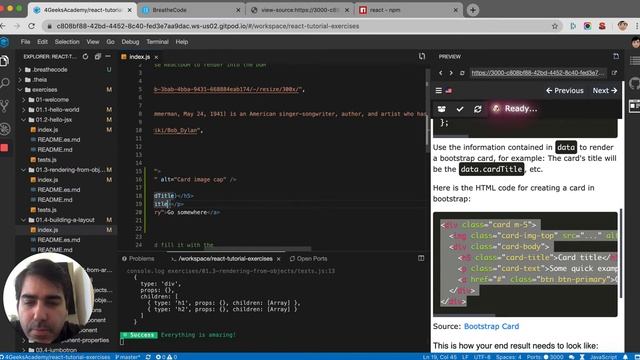Run tests with the checkmark icon
This screenshot has width=640, height=360.
pos(460,109)
